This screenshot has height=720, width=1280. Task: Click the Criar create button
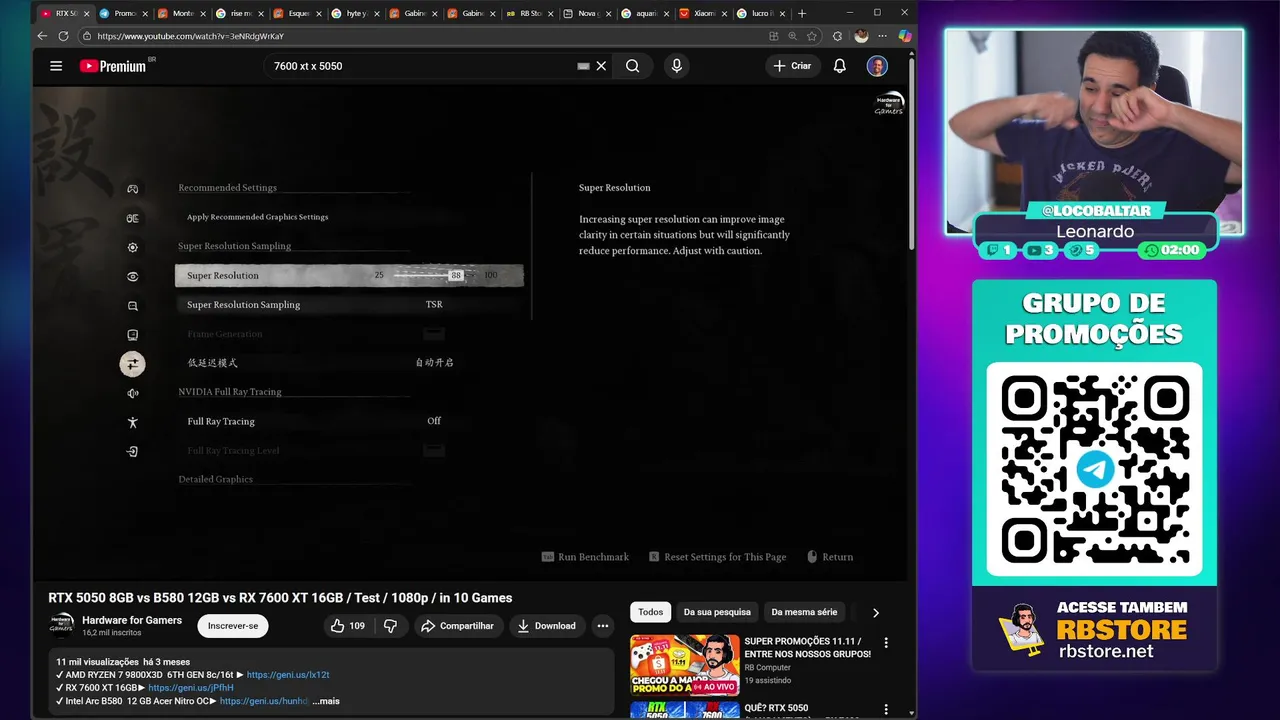tap(792, 66)
